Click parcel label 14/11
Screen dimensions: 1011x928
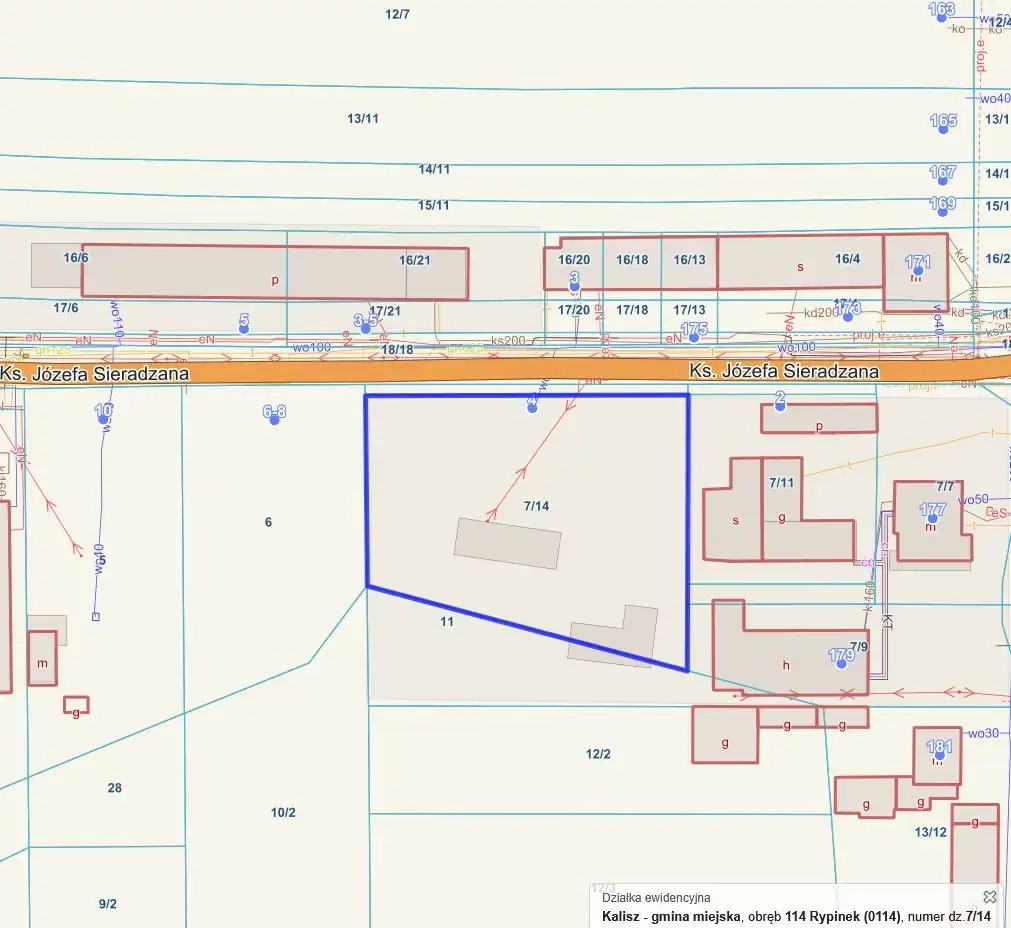[434, 169]
